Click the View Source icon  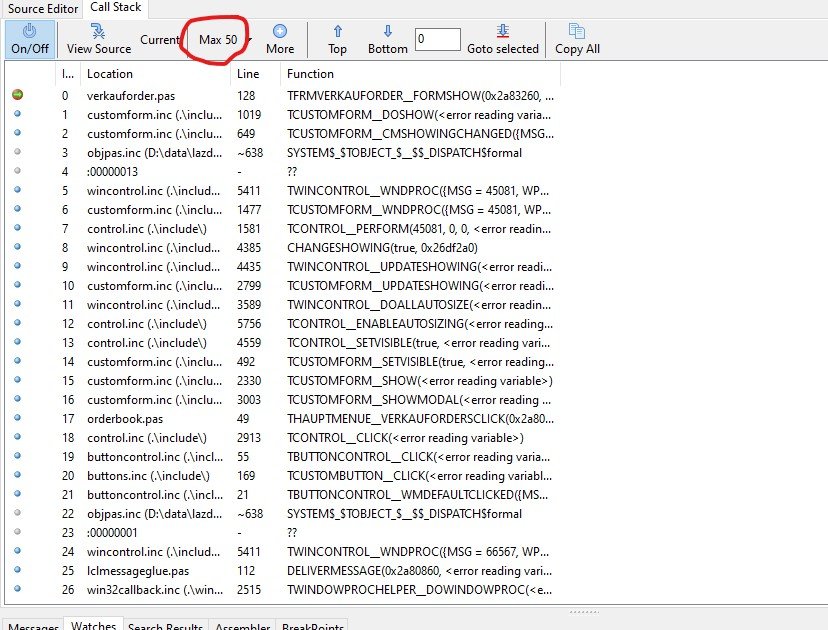pos(98,32)
